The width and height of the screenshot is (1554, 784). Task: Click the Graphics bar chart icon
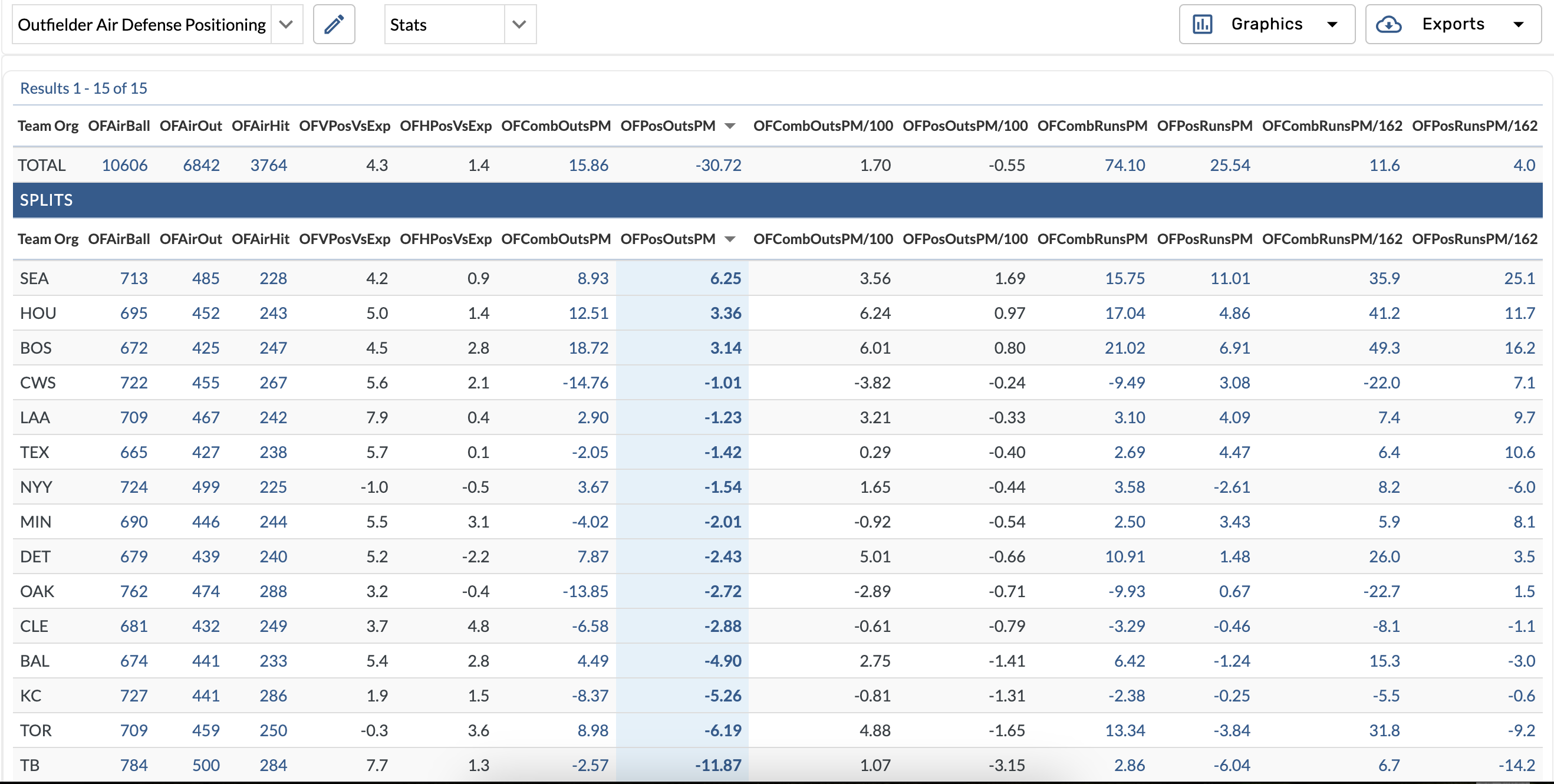(x=1201, y=25)
